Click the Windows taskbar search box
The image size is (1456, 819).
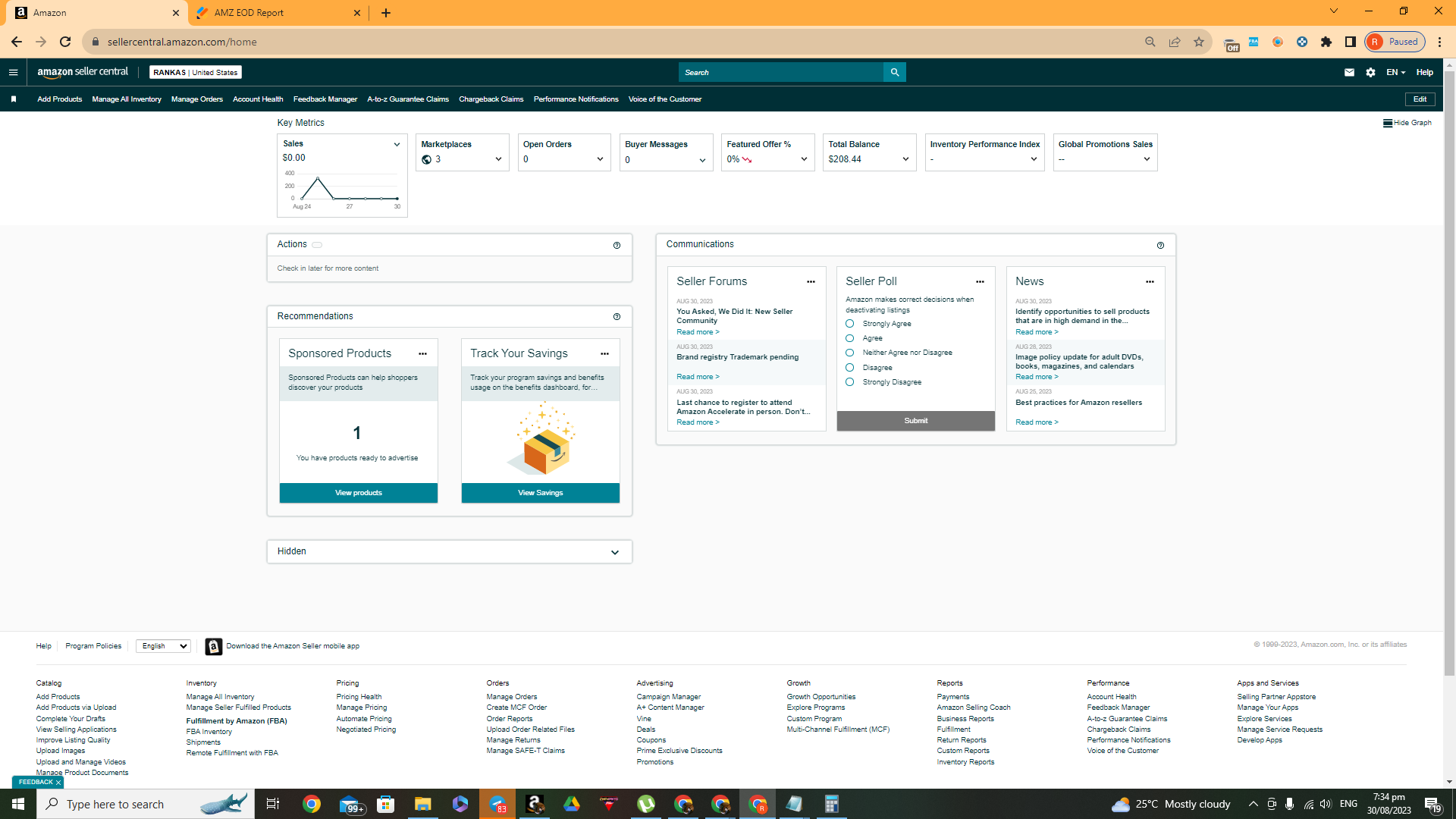tap(146, 804)
